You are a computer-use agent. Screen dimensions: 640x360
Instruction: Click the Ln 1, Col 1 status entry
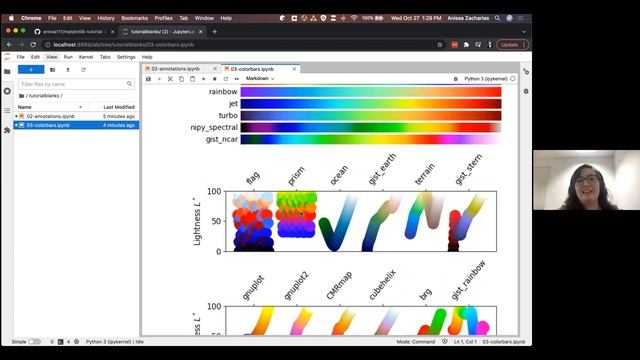pos(465,342)
